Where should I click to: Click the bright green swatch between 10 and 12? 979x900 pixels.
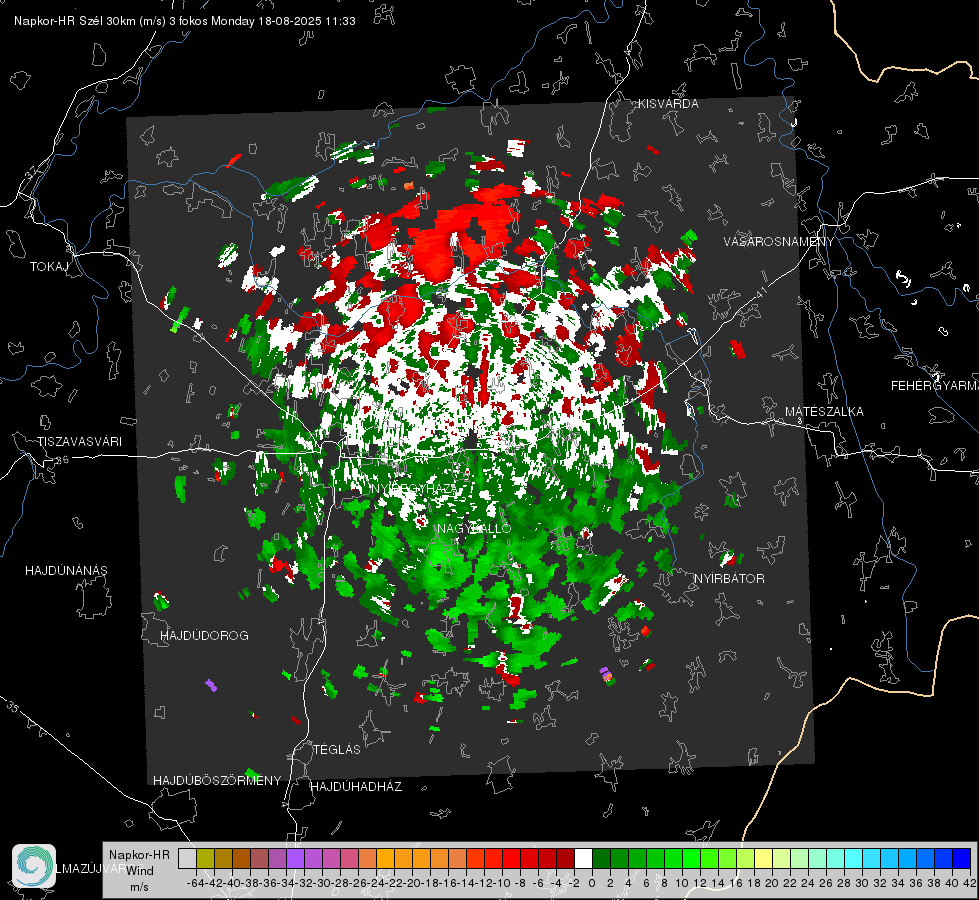(691, 858)
